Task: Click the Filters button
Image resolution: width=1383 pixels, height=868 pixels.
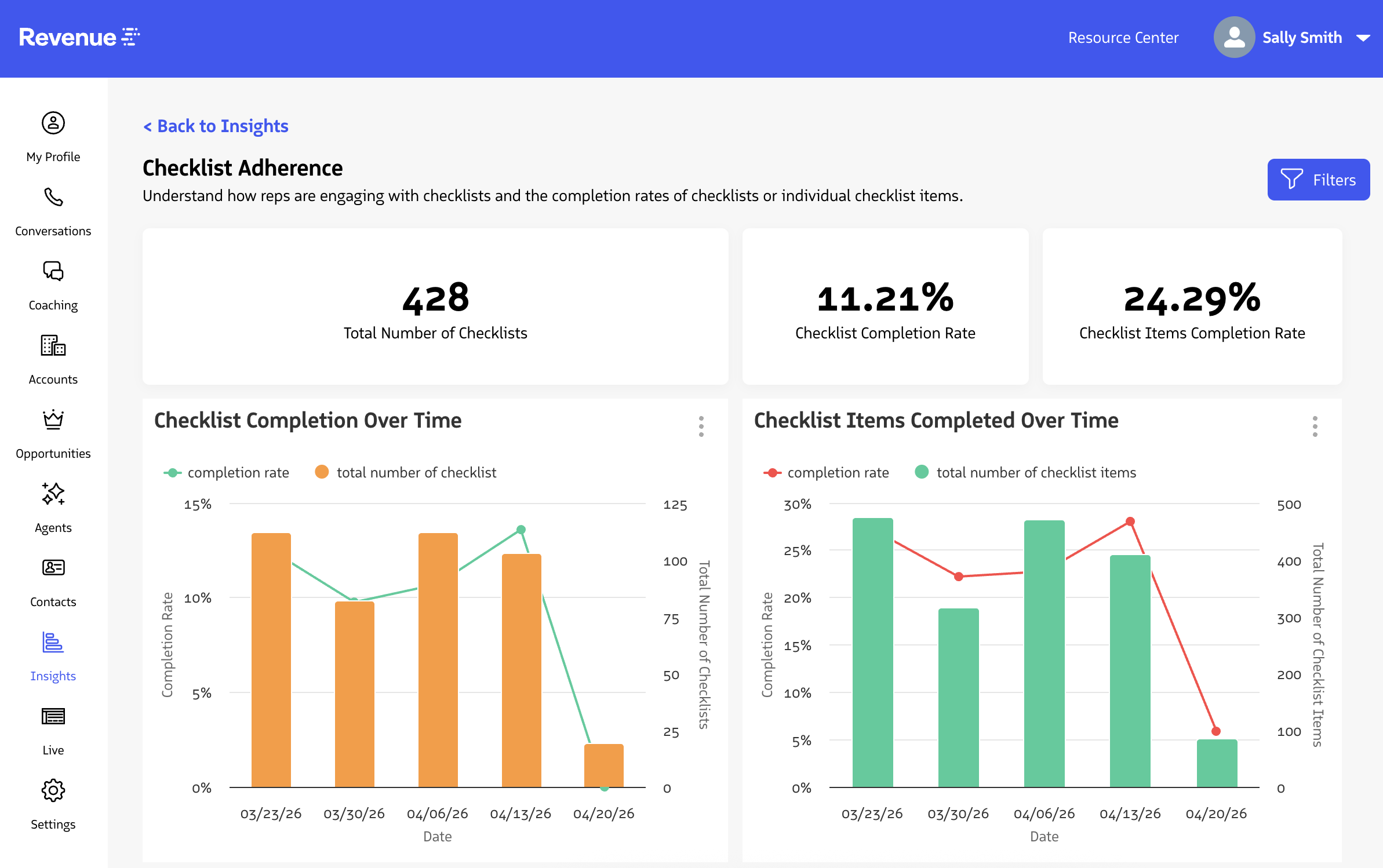Action: coord(1318,180)
